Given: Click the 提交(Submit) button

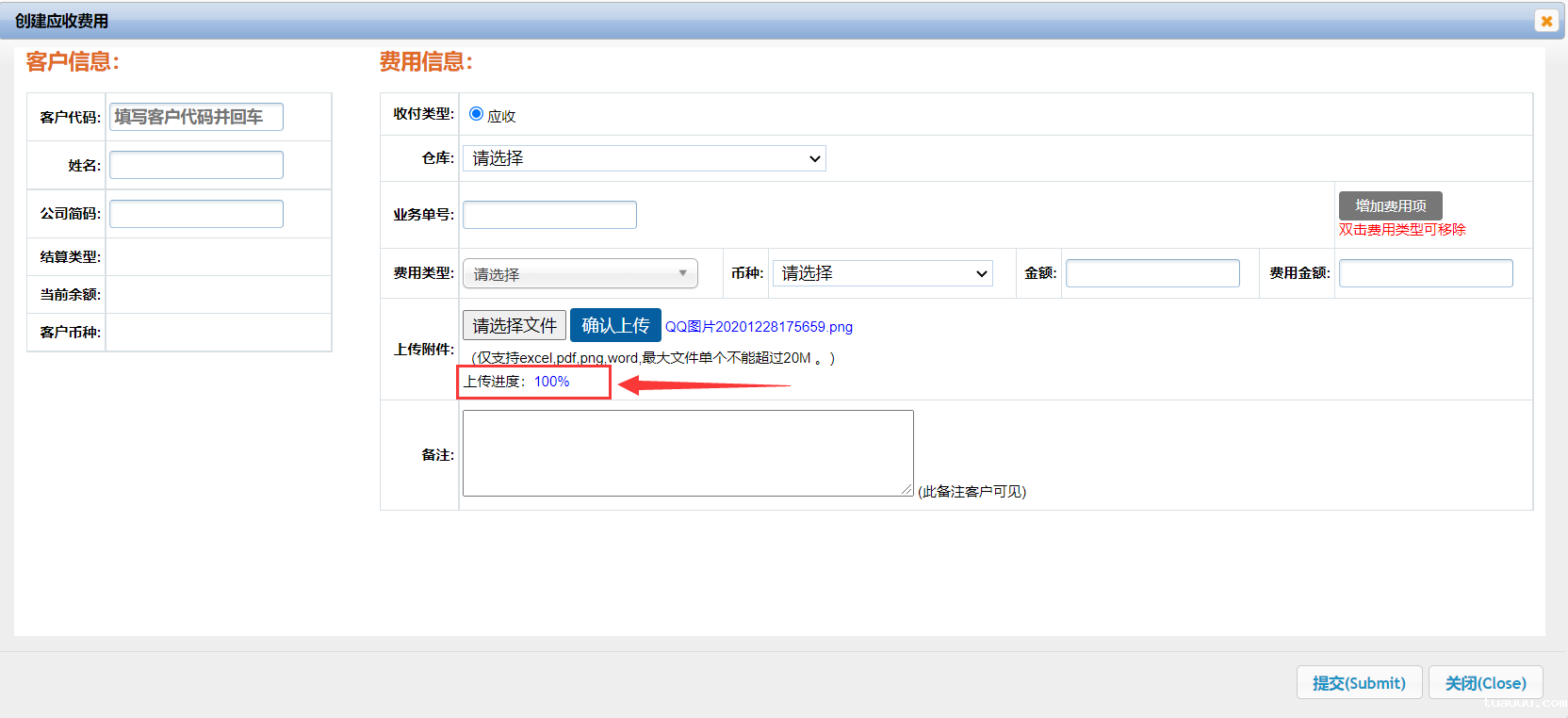Looking at the screenshot, I should pos(1359,682).
